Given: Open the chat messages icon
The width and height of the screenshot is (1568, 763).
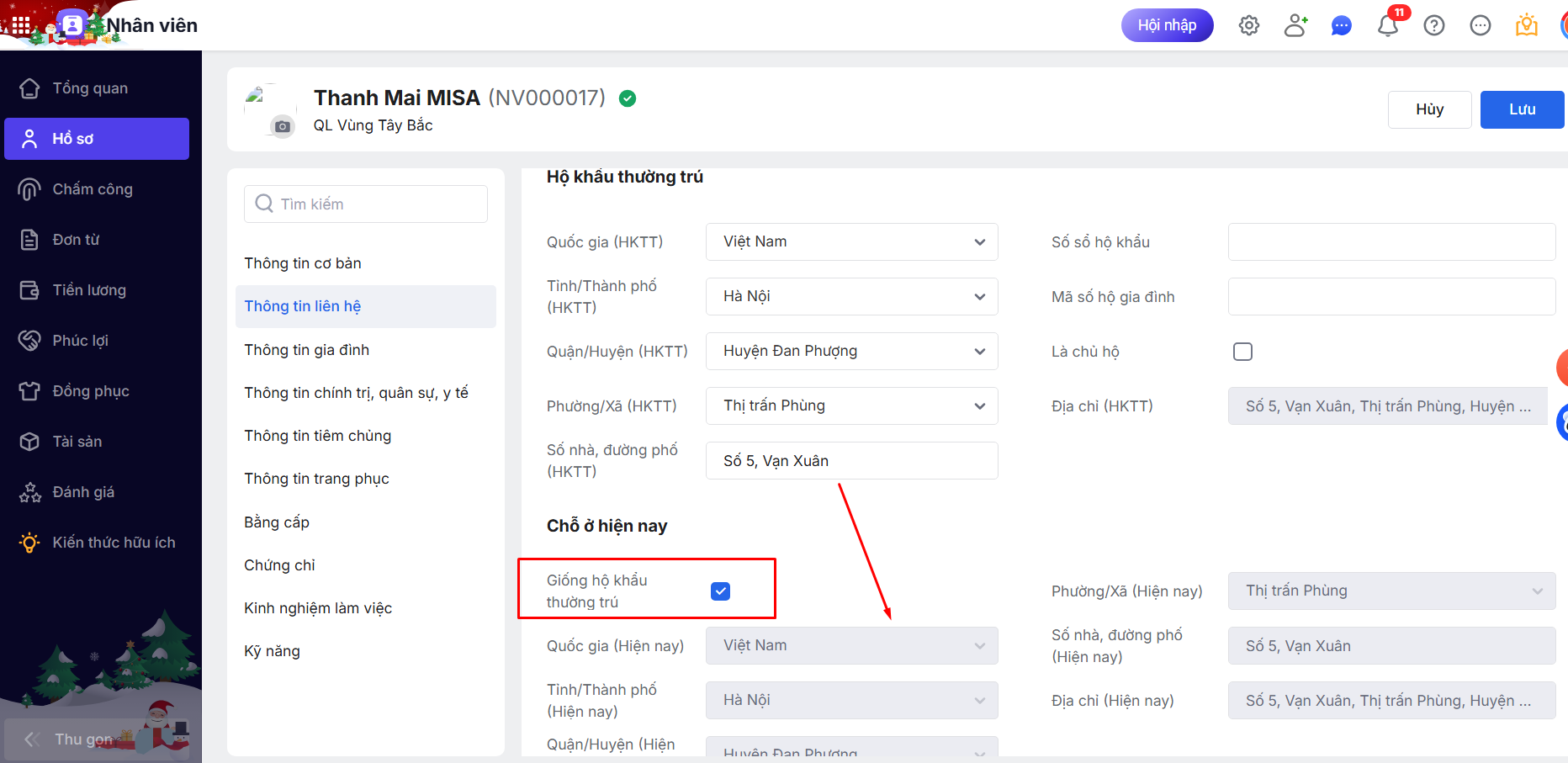Looking at the screenshot, I should [x=1342, y=26].
